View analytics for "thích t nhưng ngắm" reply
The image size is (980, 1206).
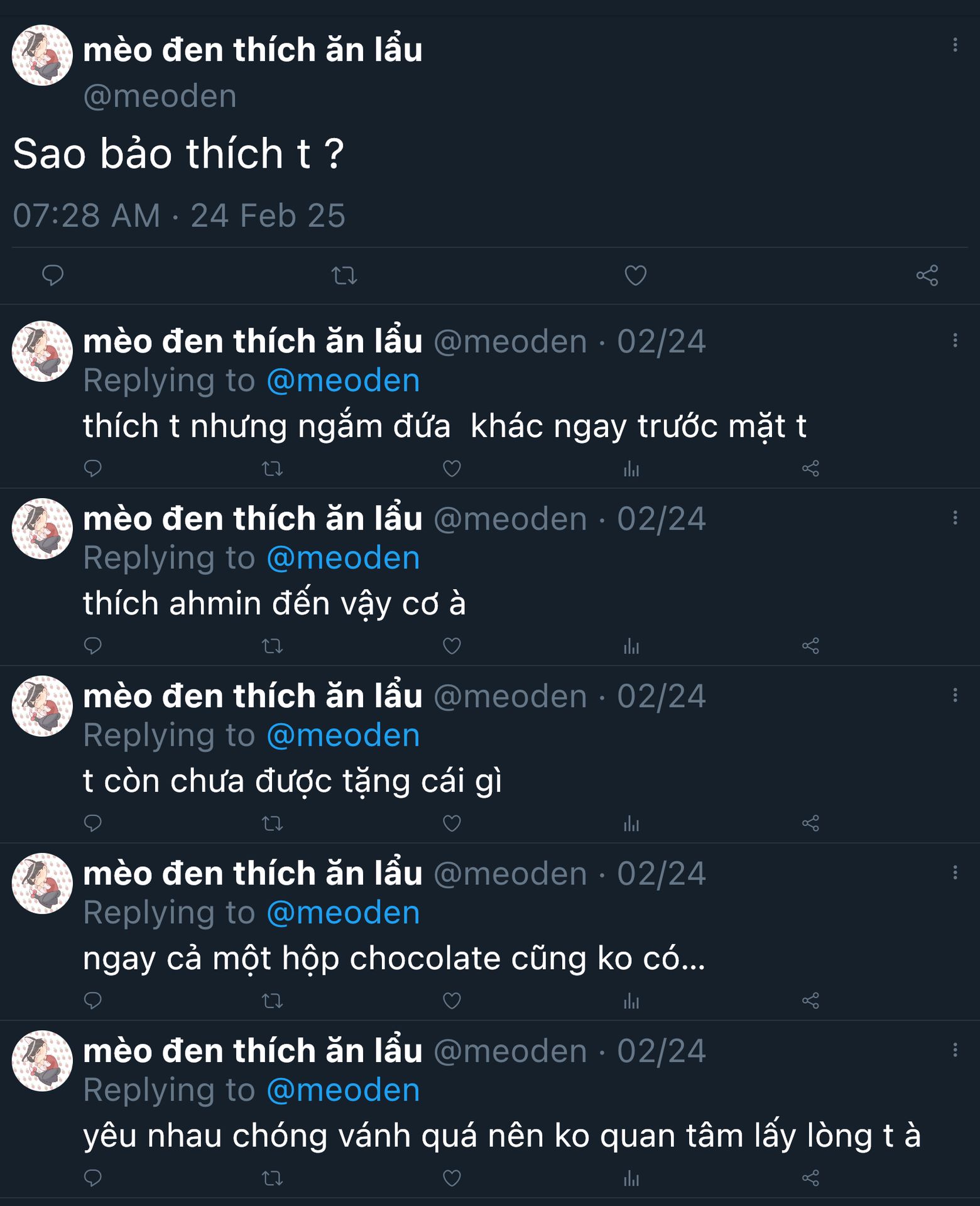[631, 469]
